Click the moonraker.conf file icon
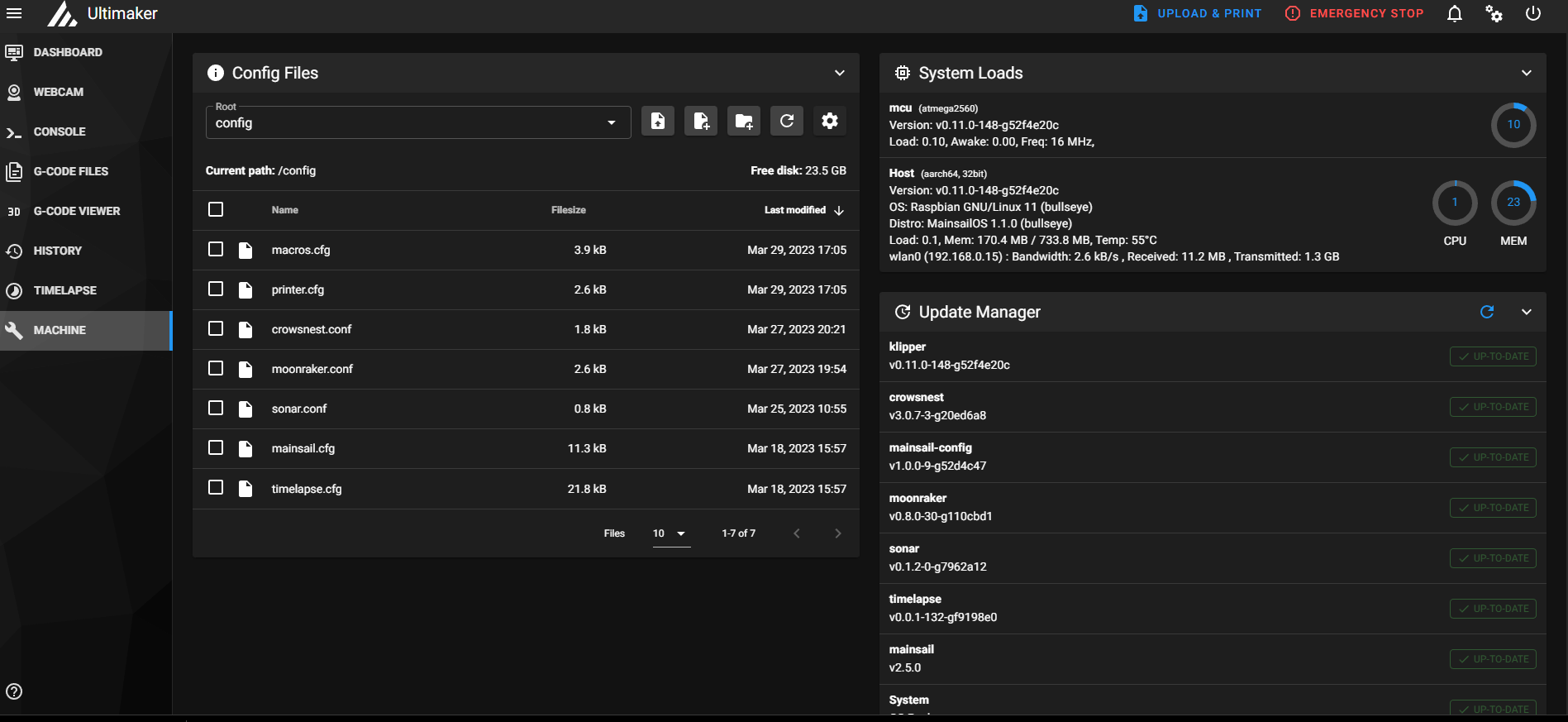This screenshot has height=722, width=1568. 245,369
